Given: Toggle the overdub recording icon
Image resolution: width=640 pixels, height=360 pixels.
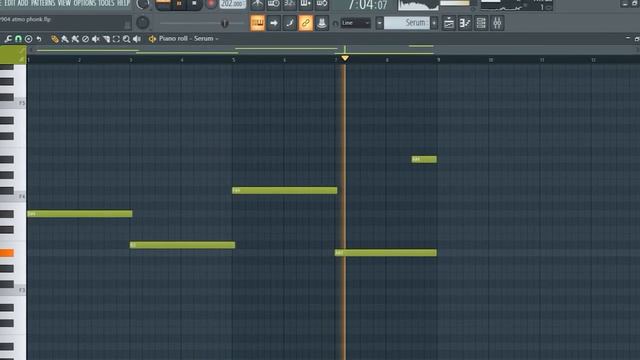Looking at the screenshot, I should [306, 4].
